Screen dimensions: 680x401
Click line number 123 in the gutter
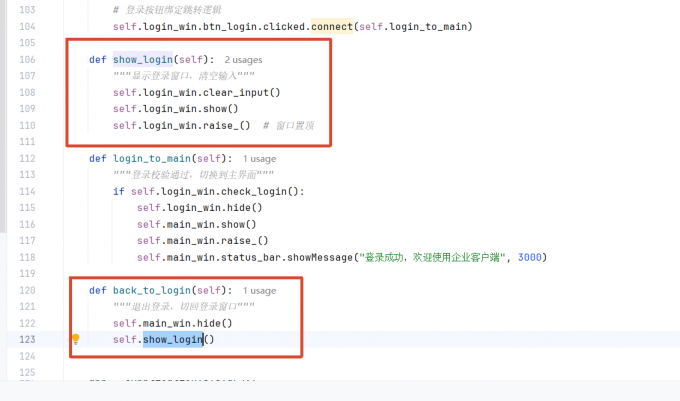27,339
